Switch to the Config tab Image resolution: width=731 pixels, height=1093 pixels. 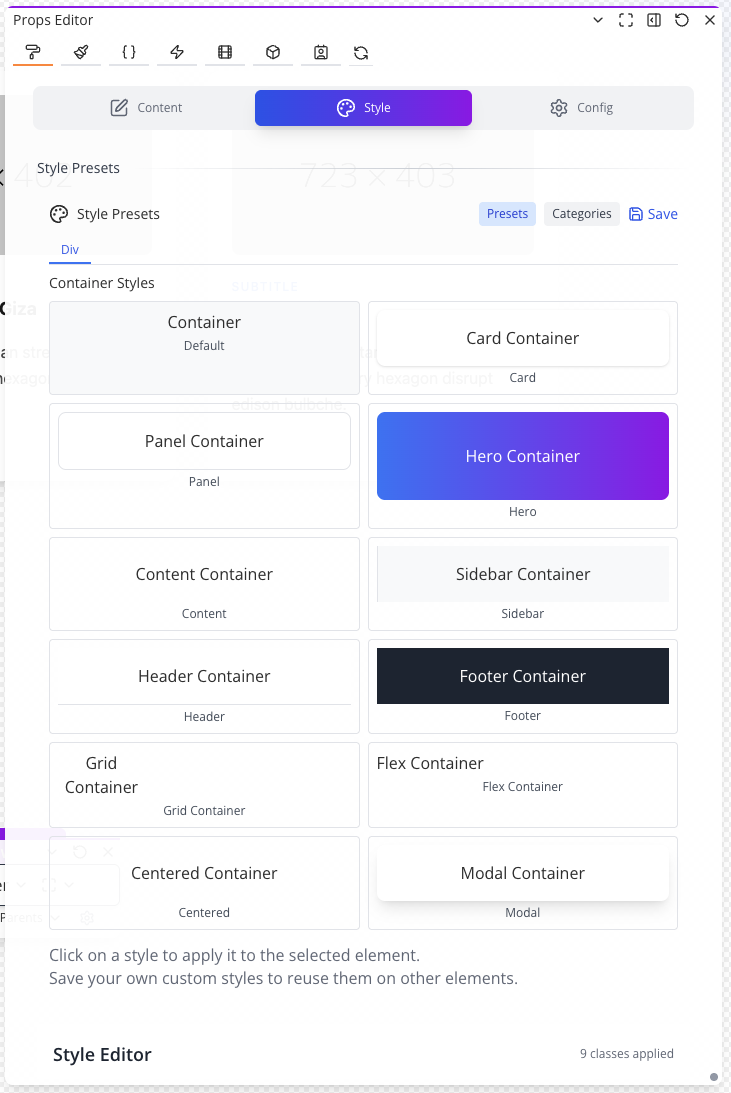point(581,108)
